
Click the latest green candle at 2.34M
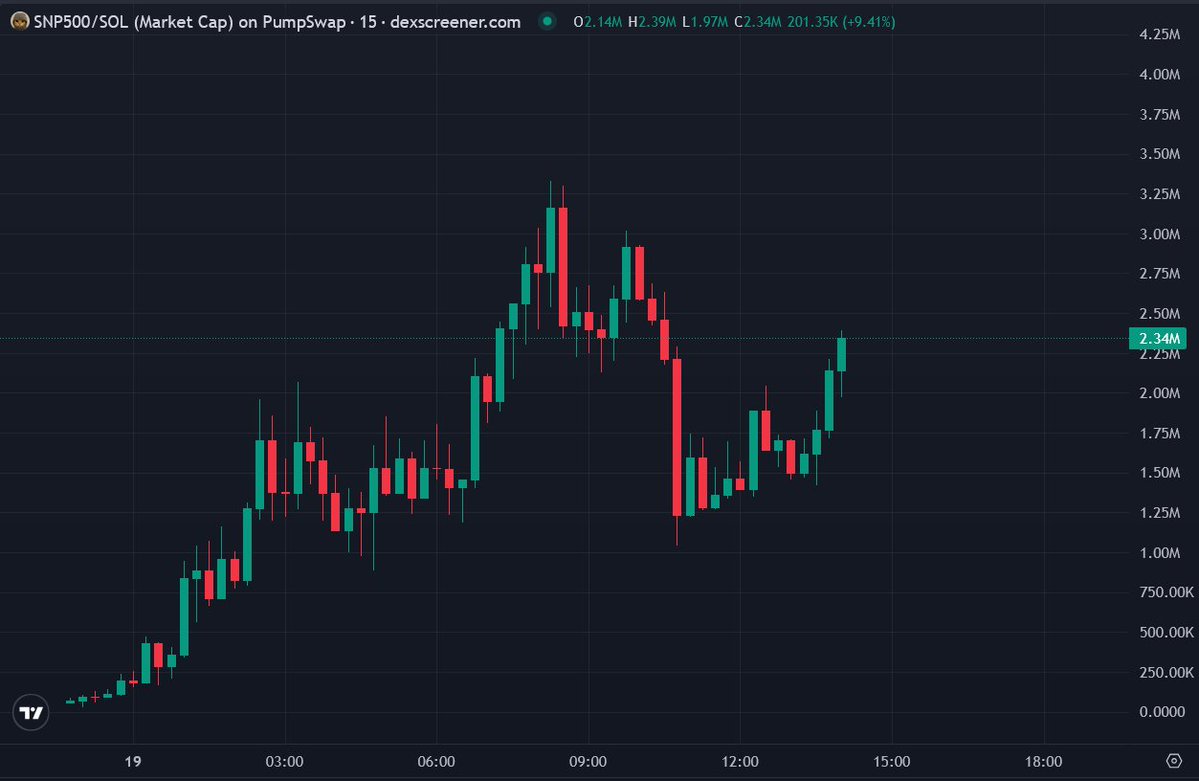pos(842,355)
